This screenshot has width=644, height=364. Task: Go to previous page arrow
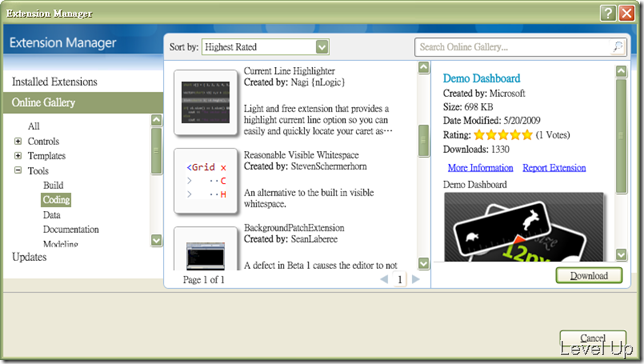(384, 279)
